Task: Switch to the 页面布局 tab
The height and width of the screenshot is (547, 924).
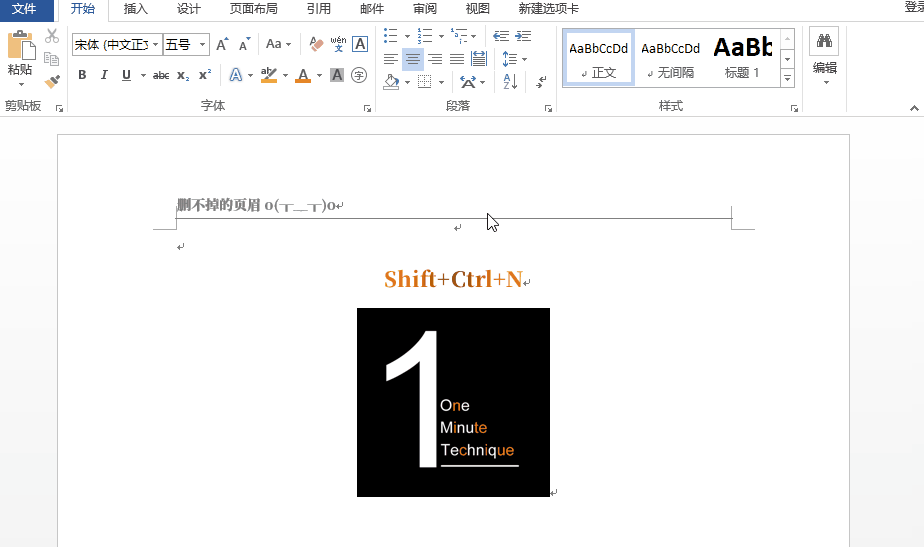Action: click(253, 9)
